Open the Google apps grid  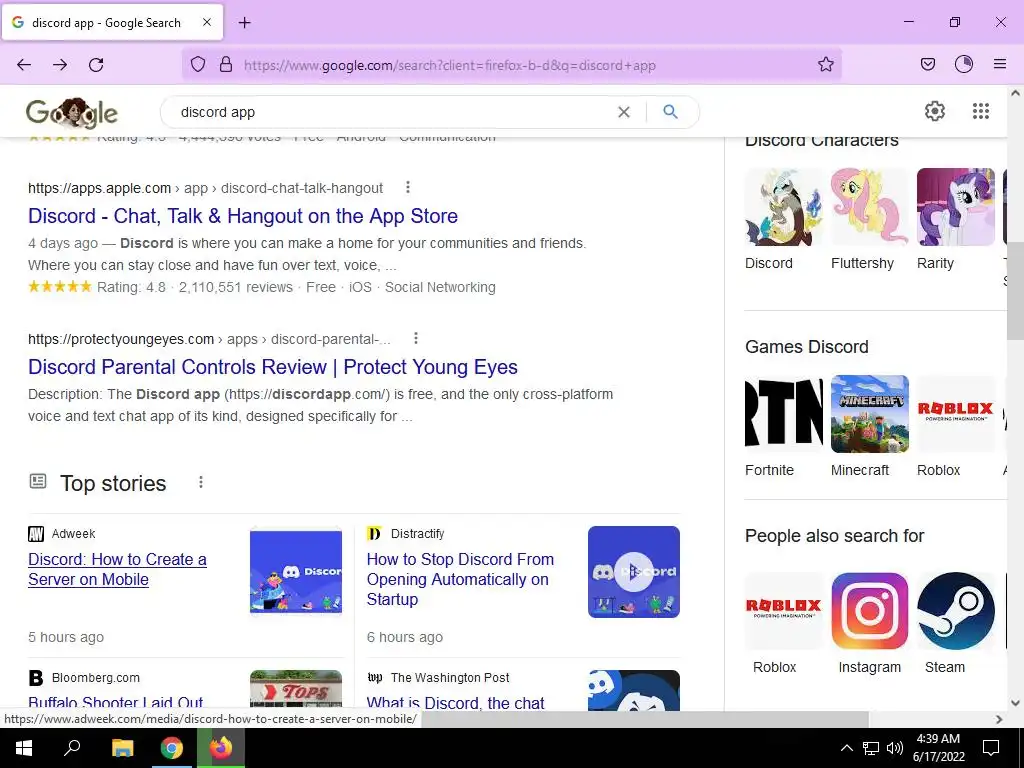981,112
